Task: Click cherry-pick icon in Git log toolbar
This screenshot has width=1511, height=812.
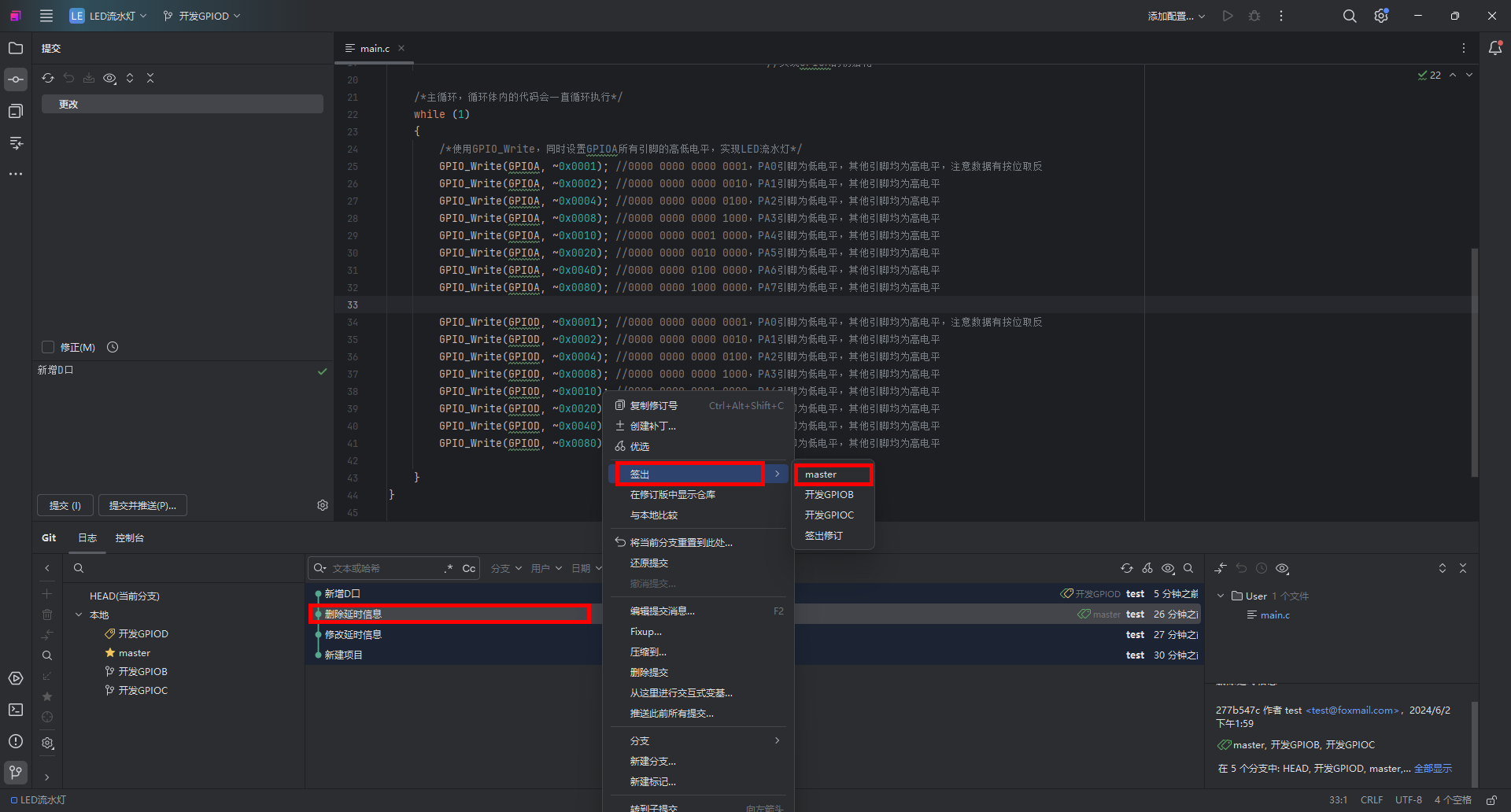Action: [x=1147, y=568]
